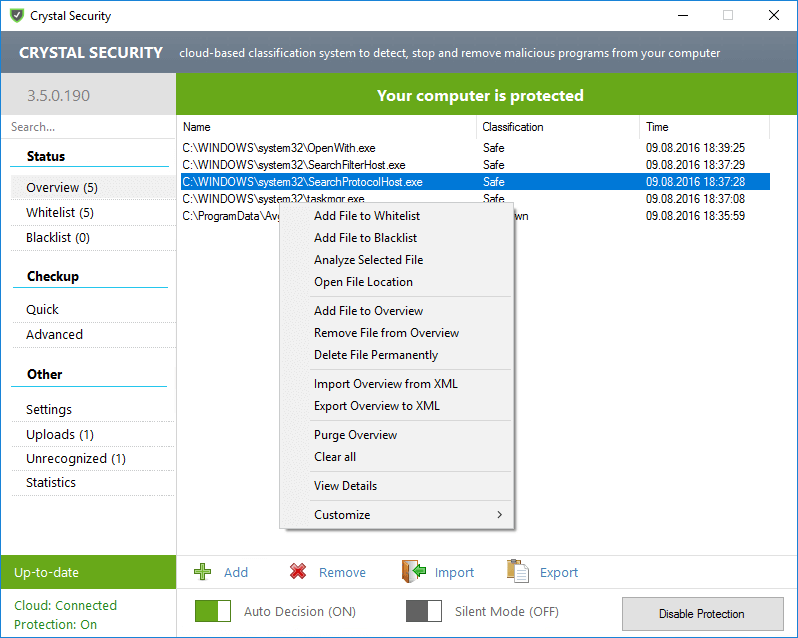This screenshot has height=638, width=798.
Task: Click the Crystal Security shield icon in title bar
Action: pos(17,16)
